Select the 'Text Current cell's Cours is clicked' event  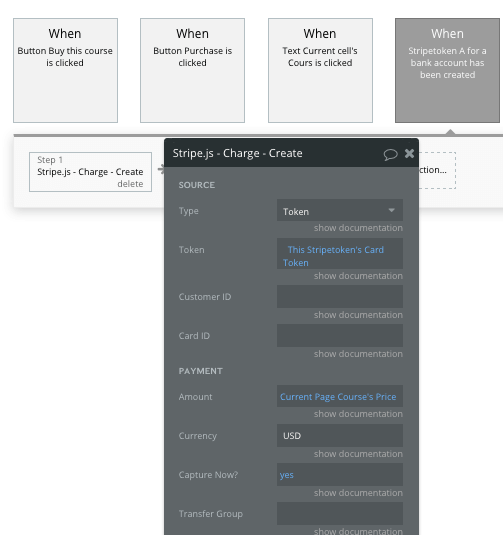point(320,71)
